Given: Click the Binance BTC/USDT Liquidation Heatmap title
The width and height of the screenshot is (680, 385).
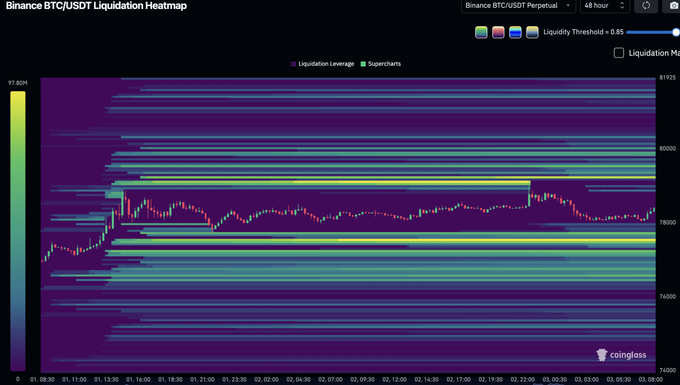Looking at the screenshot, I should coord(96,6).
